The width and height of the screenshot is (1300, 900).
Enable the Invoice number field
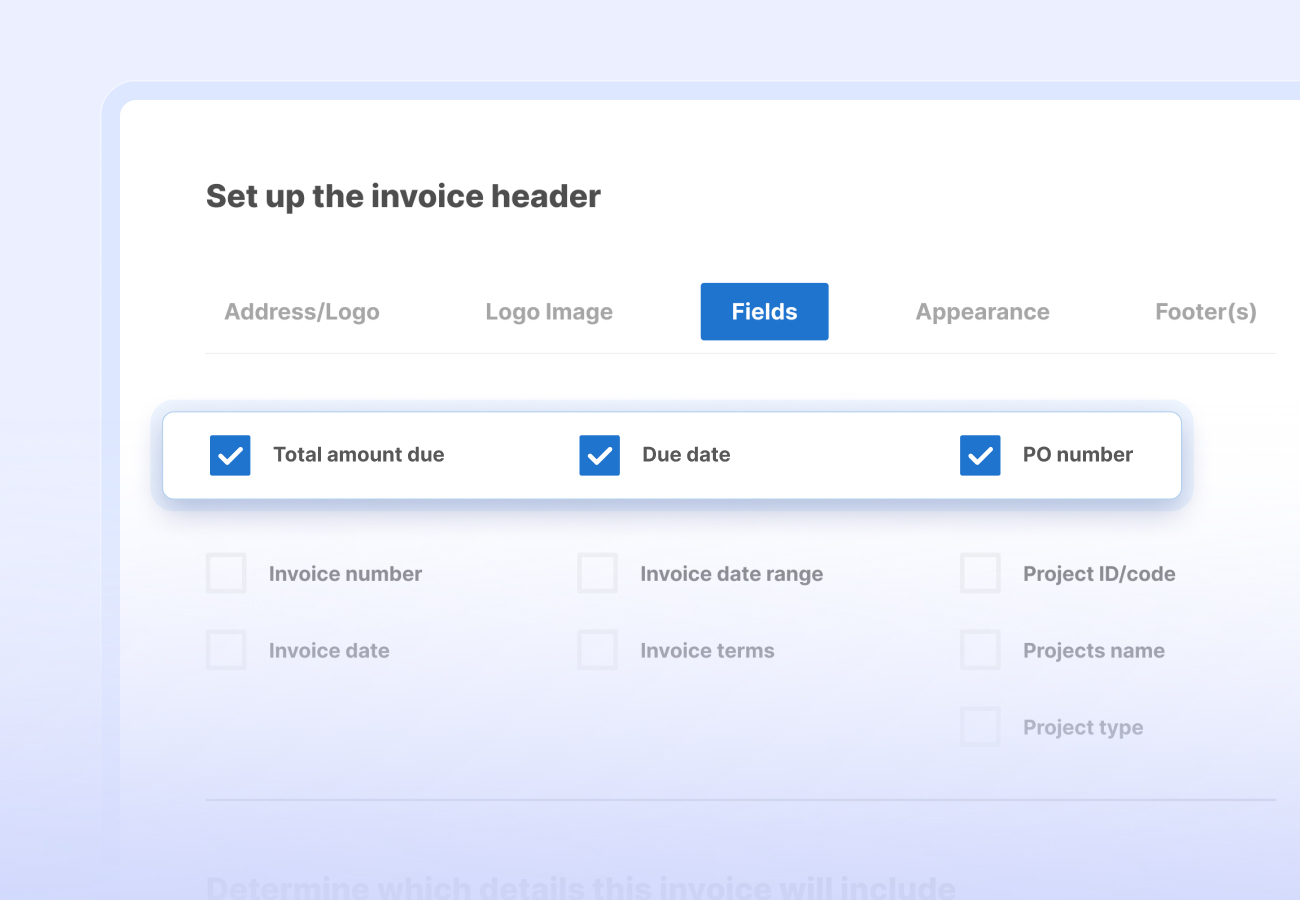point(226,573)
